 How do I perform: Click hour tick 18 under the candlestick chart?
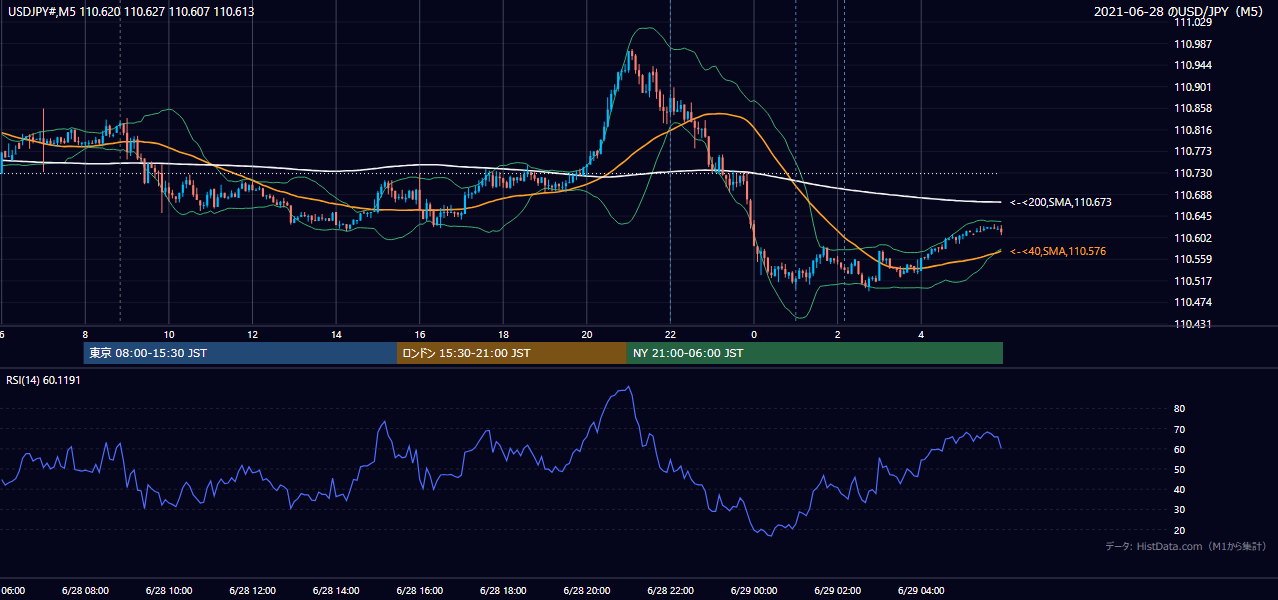click(x=504, y=334)
